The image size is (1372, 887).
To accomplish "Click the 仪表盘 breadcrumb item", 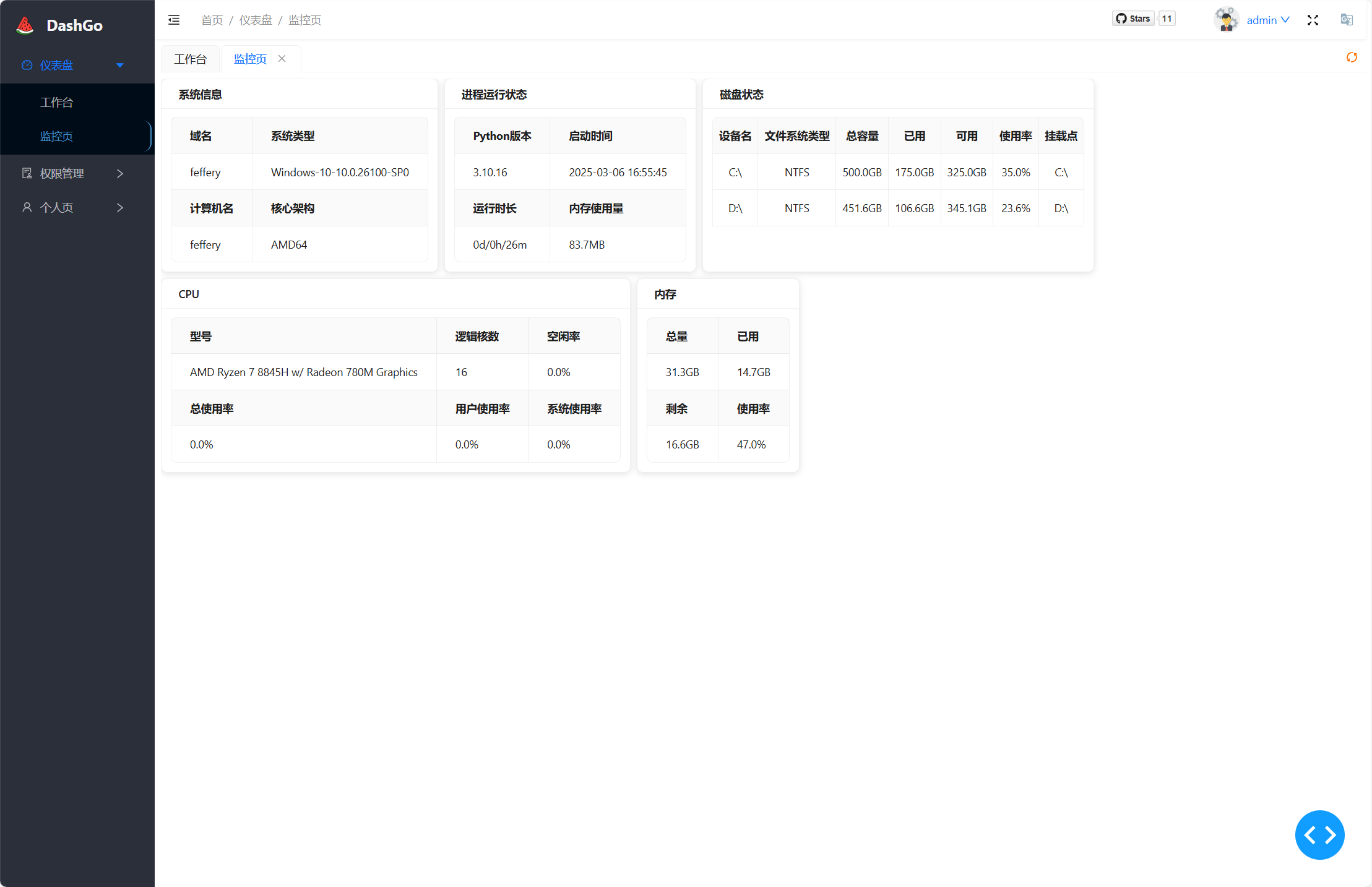I will click(256, 20).
